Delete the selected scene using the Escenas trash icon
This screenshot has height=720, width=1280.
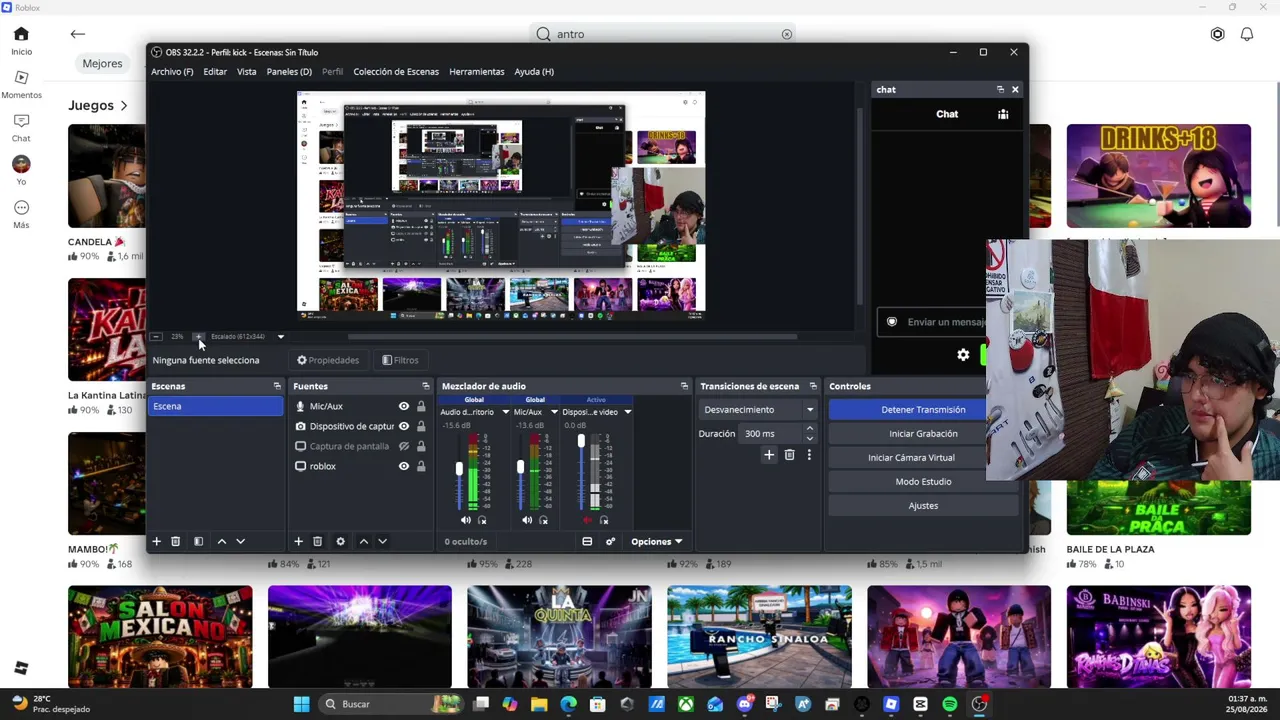pos(175,541)
